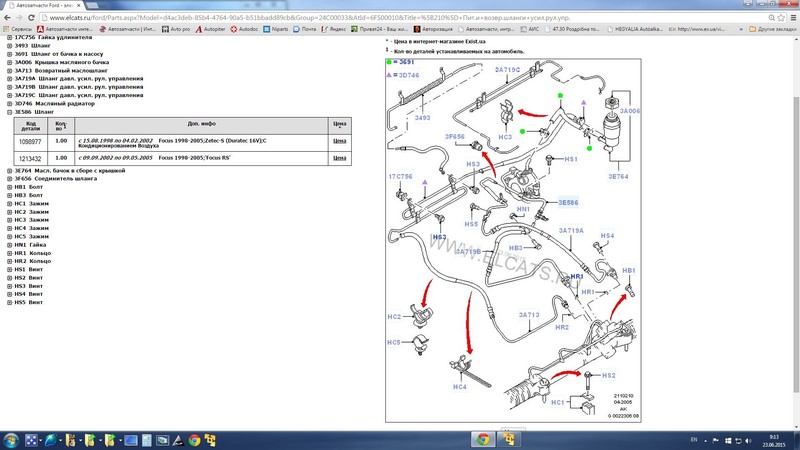This screenshot has width=800, height=450.
Task: Expand the HS5 Винт node
Action: [10, 303]
